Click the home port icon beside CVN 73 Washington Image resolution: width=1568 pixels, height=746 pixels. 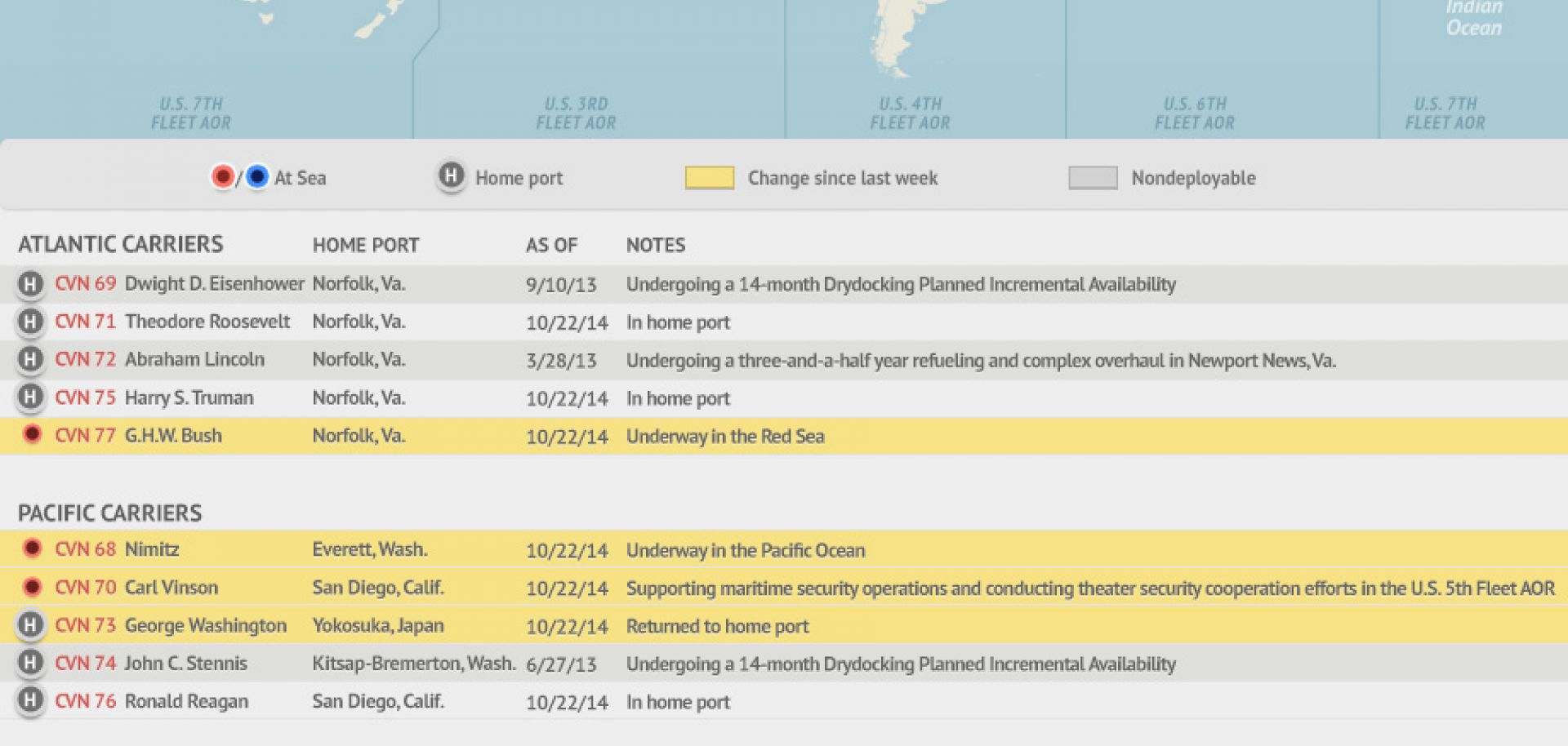tap(30, 625)
